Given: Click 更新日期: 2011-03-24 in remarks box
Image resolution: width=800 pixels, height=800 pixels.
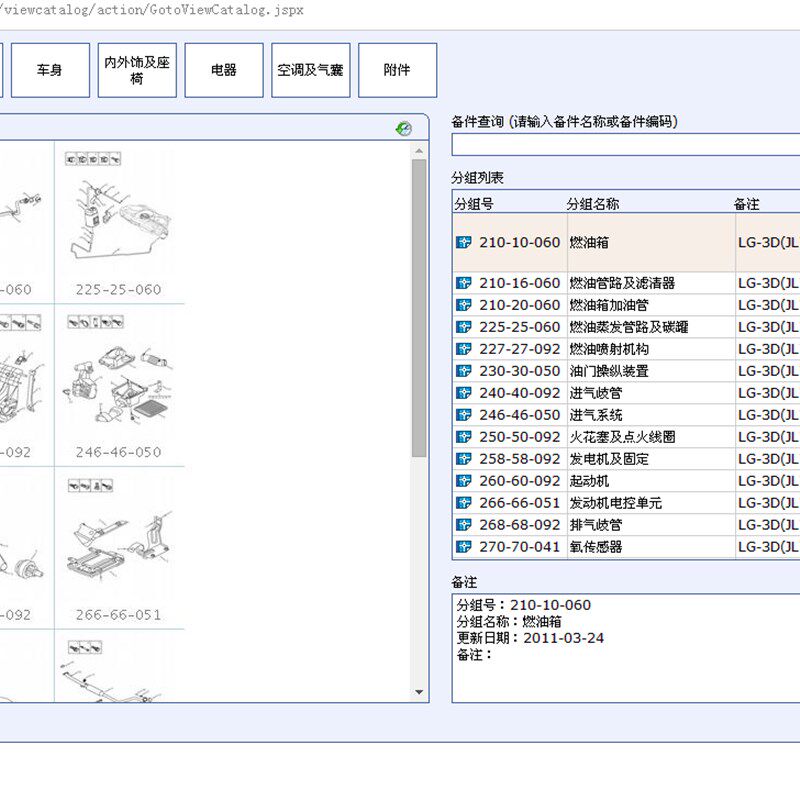Looking at the screenshot, I should pyautogui.click(x=530, y=638).
